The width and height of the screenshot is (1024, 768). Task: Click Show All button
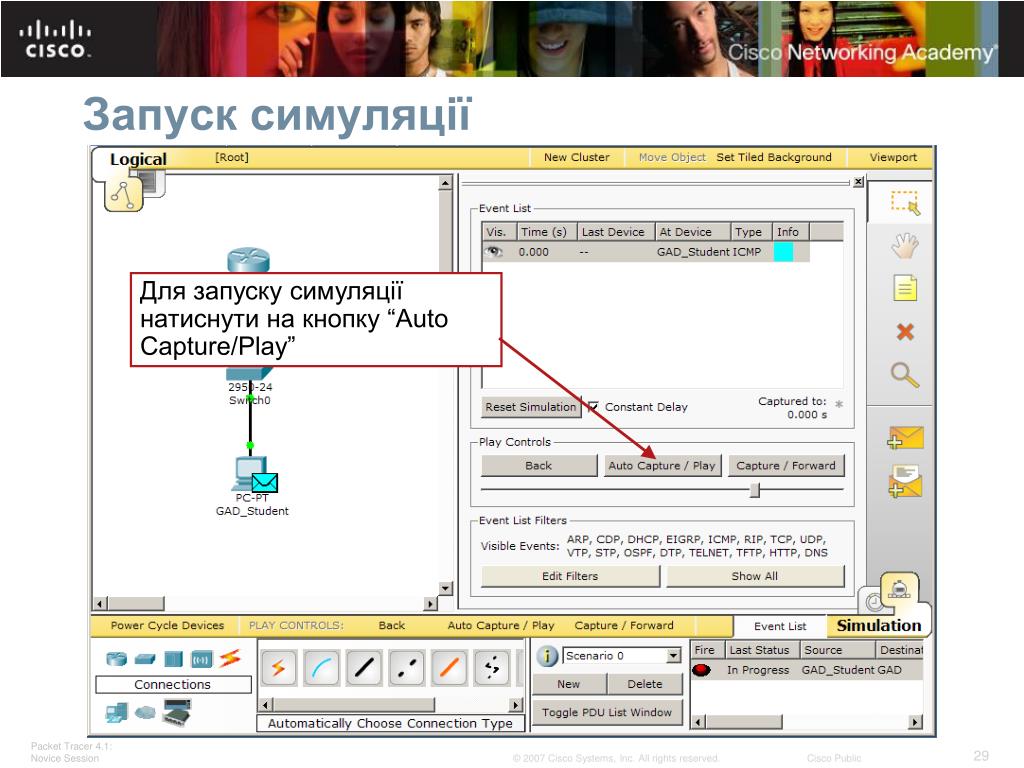[x=755, y=576]
